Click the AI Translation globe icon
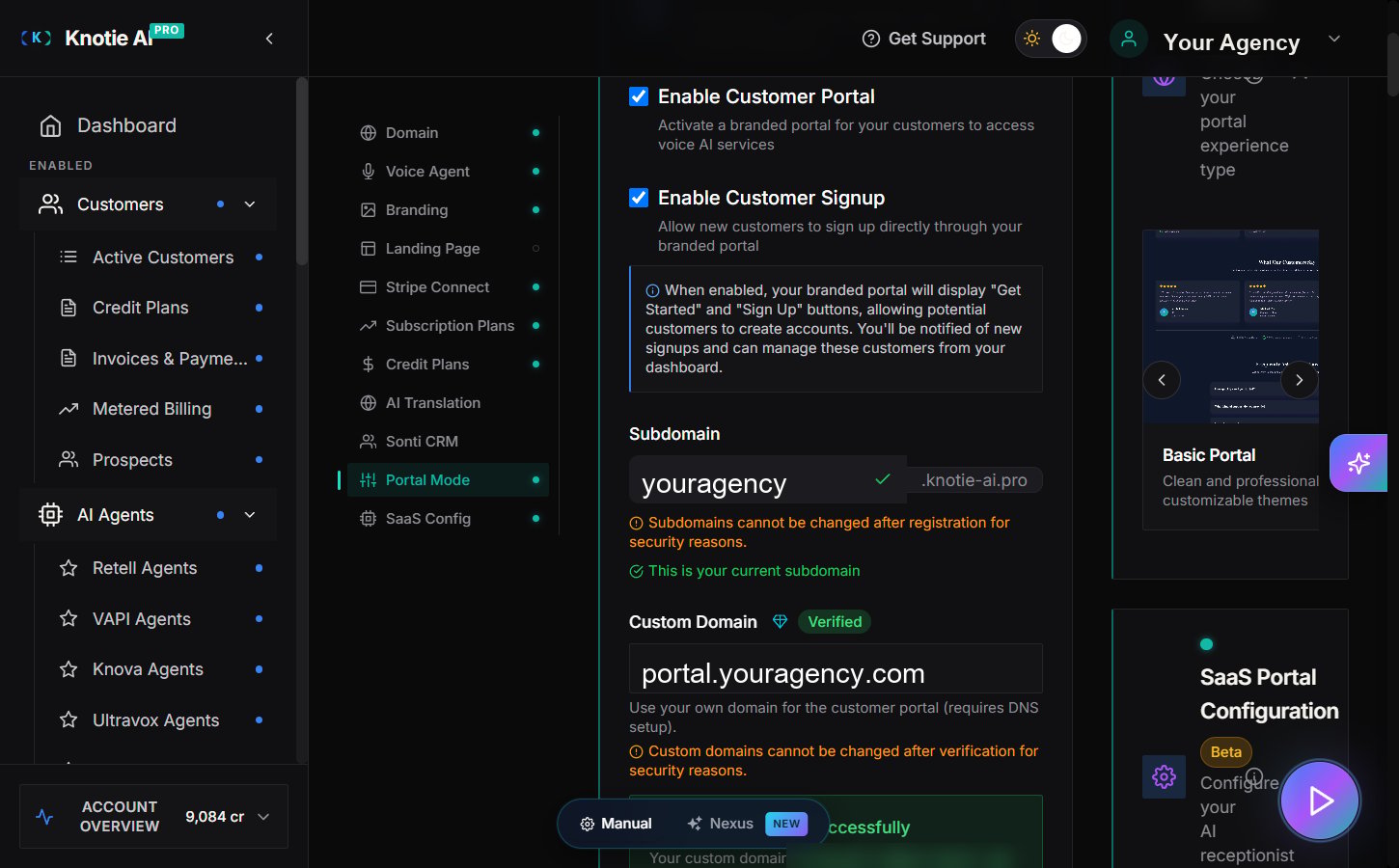The width and height of the screenshot is (1399, 868). pyautogui.click(x=368, y=403)
